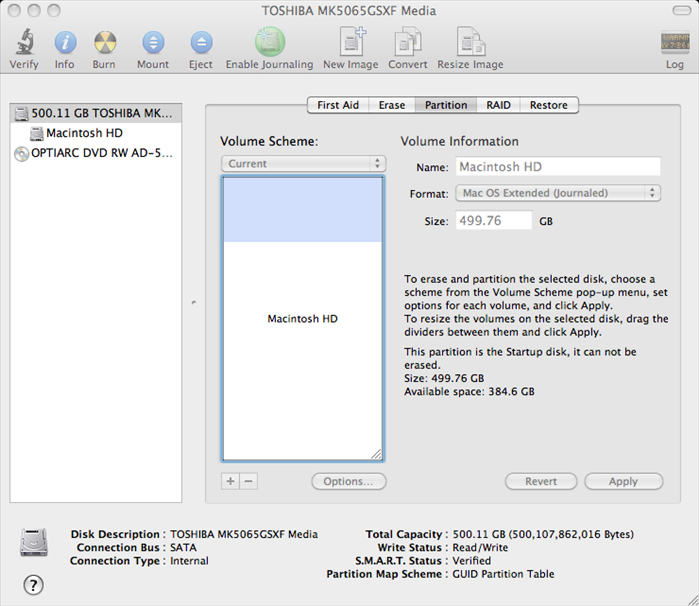Click the Convert image icon

click(x=408, y=41)
